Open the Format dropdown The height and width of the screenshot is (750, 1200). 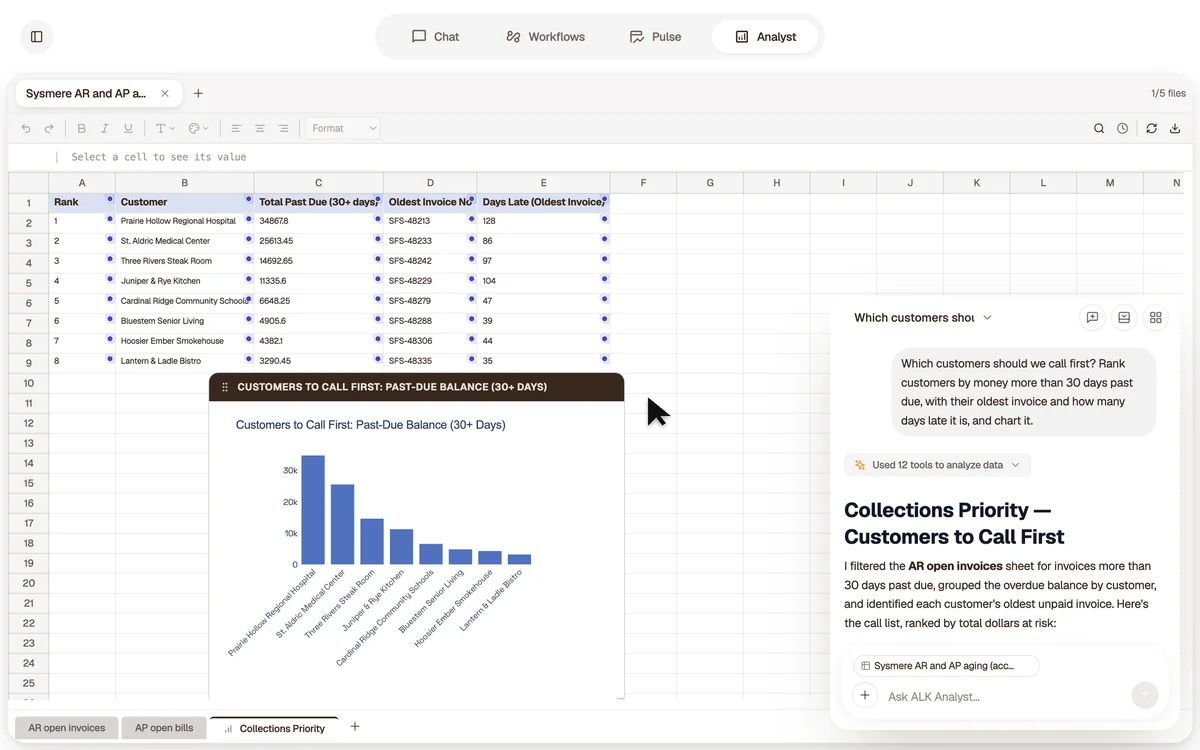[343, 128]
